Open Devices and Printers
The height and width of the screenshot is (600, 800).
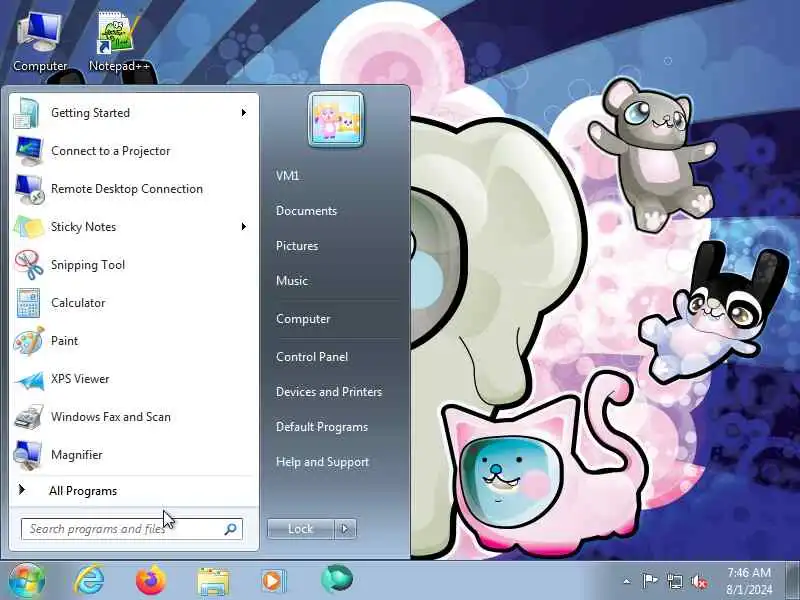(x=329, y=392)
